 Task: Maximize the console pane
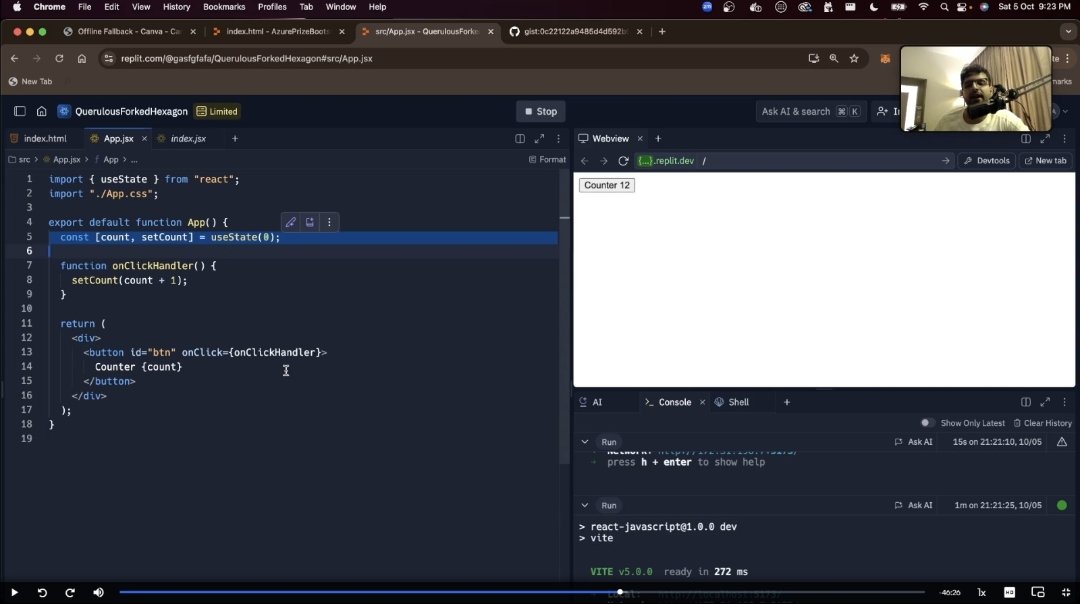coord(1045,402)
